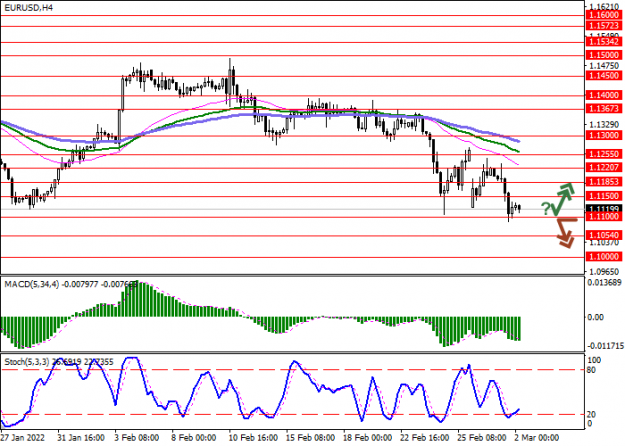Select the 1.16000 red price level label
Viewport: 625px width, 446px height.
pyautogui.click(x=604, y=15)
